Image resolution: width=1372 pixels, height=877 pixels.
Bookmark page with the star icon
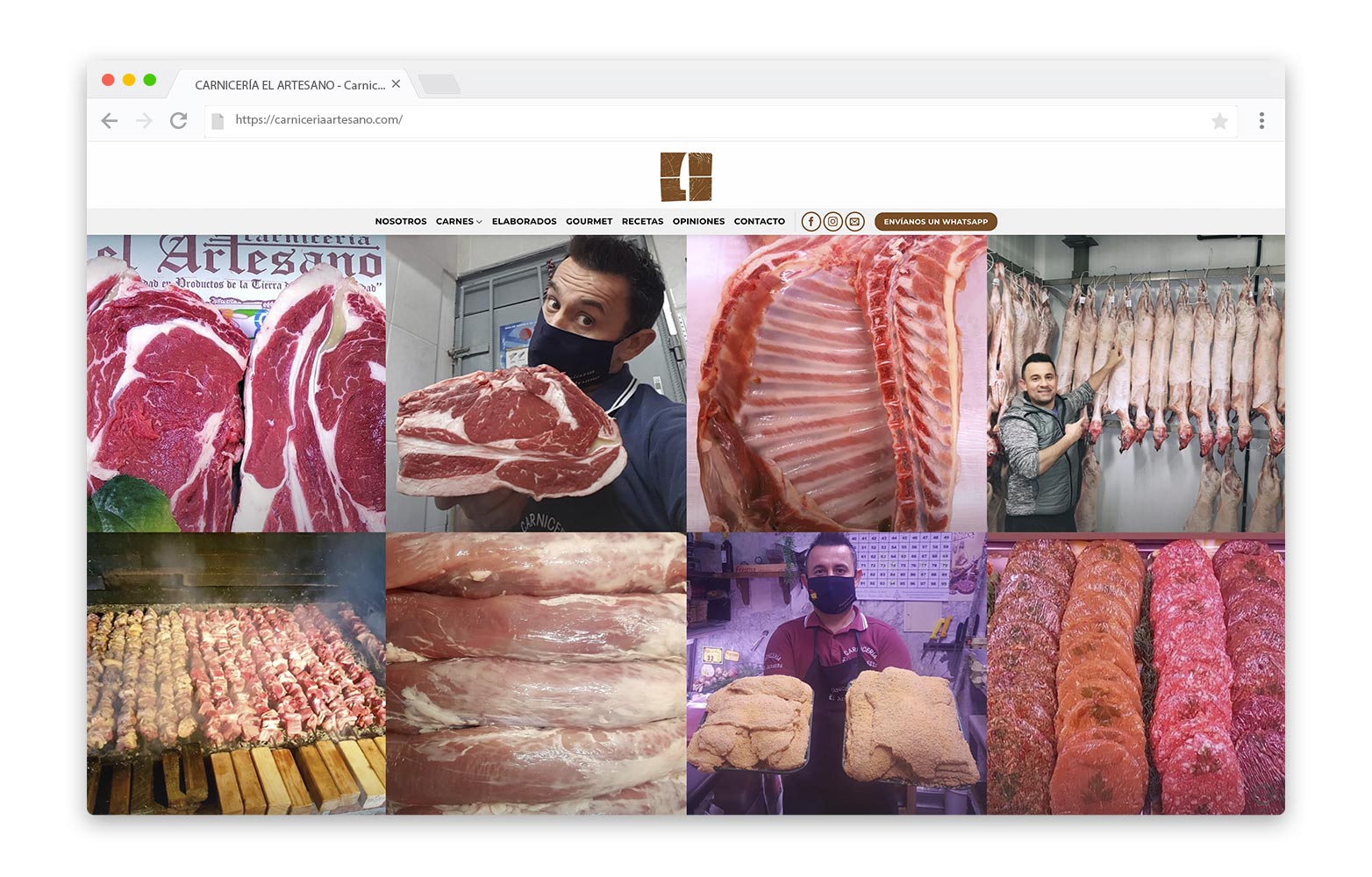tap(1219, 121)
